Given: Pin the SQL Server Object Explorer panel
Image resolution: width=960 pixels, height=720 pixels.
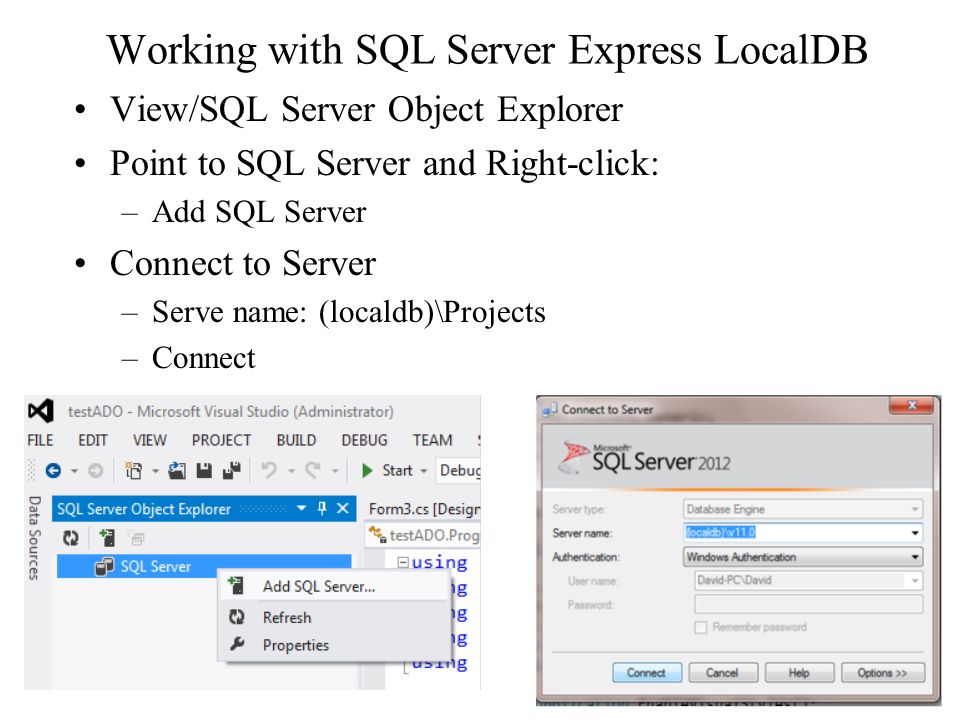Looking at the screenshot, I should pos(322,508).
